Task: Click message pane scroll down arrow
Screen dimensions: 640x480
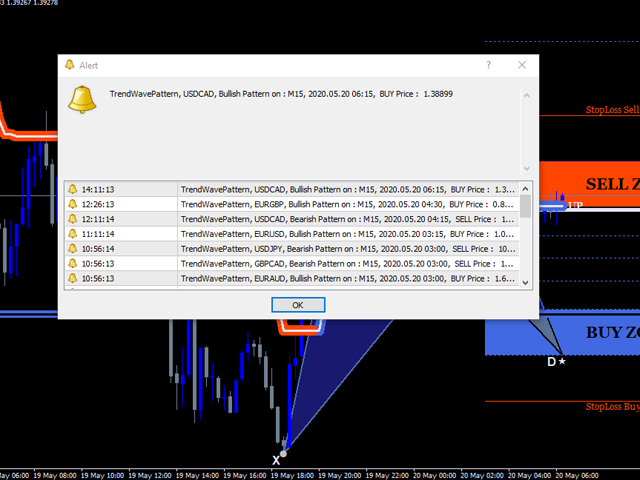Action: 527,168
